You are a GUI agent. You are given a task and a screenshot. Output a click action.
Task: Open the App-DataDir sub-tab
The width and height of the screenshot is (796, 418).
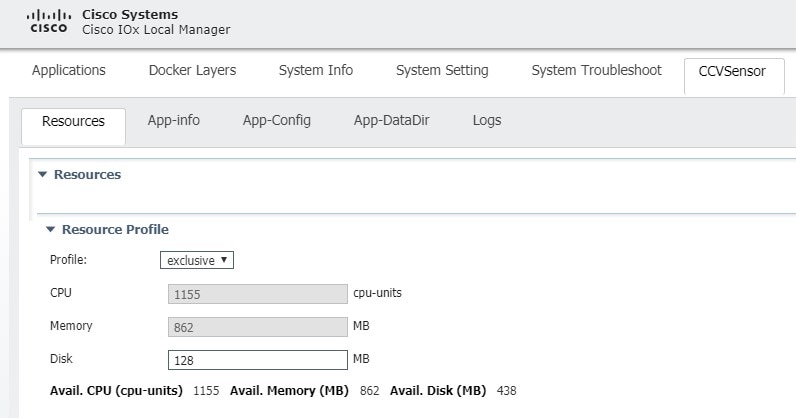click(x=391, y=120)
